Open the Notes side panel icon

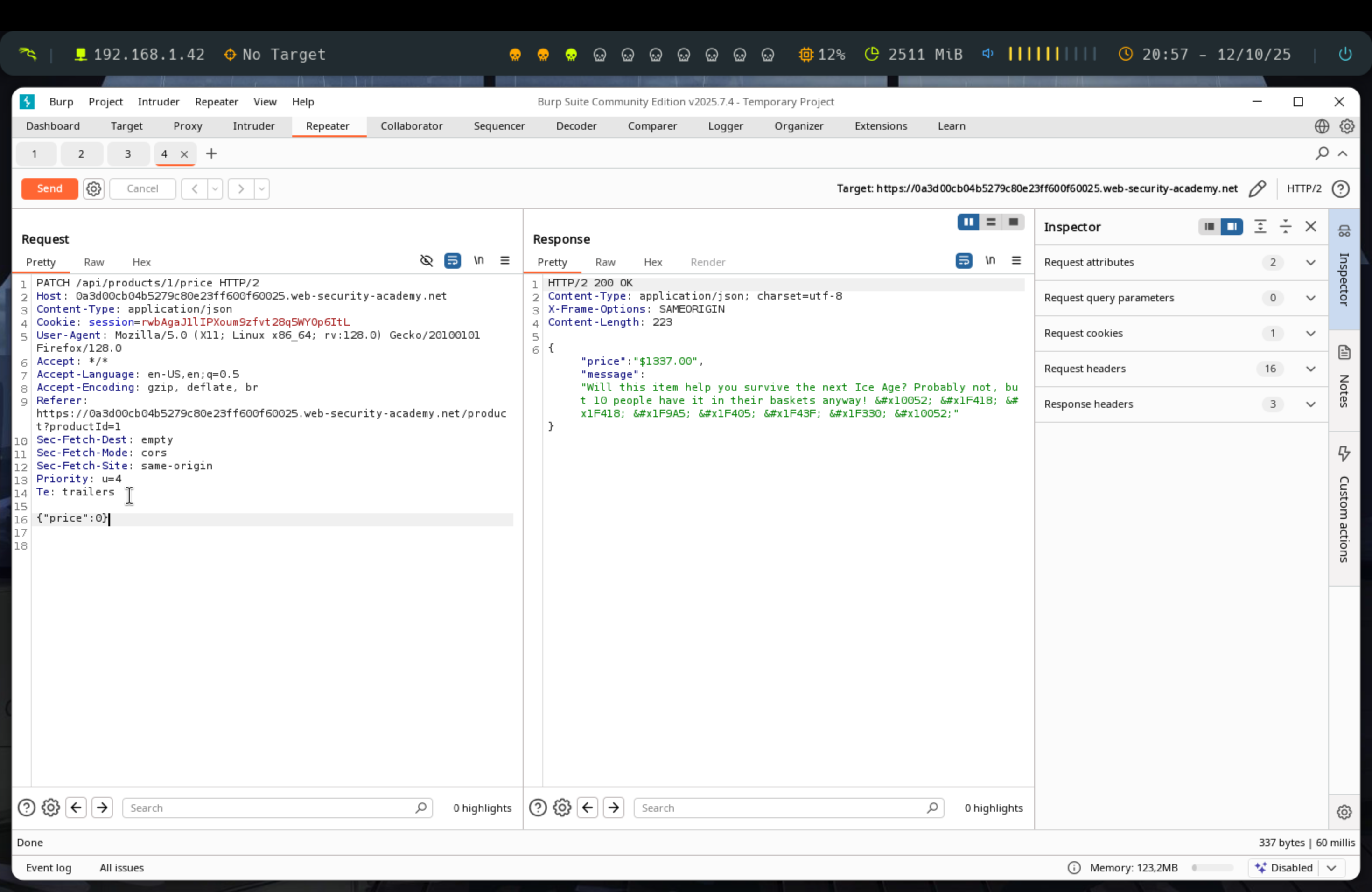1344,352
